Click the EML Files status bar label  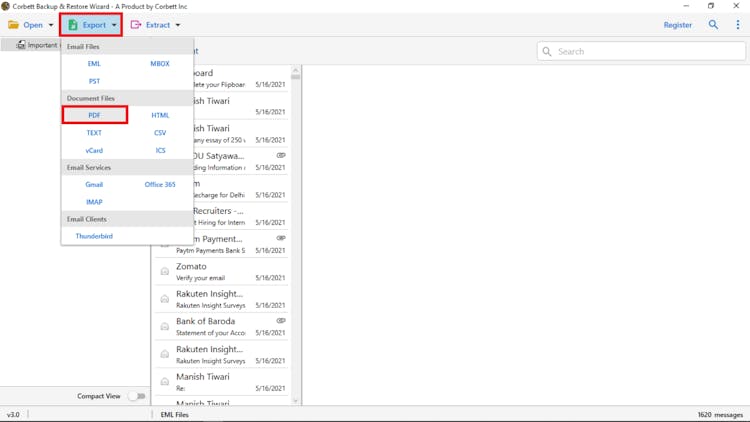coord(175,415)
